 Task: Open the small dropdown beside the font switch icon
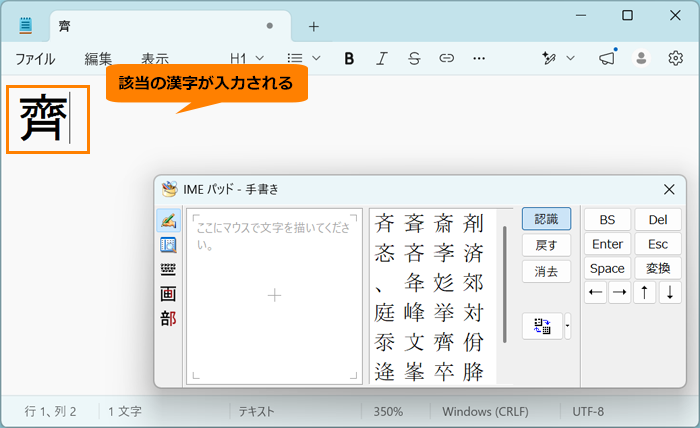click(567, 326)
